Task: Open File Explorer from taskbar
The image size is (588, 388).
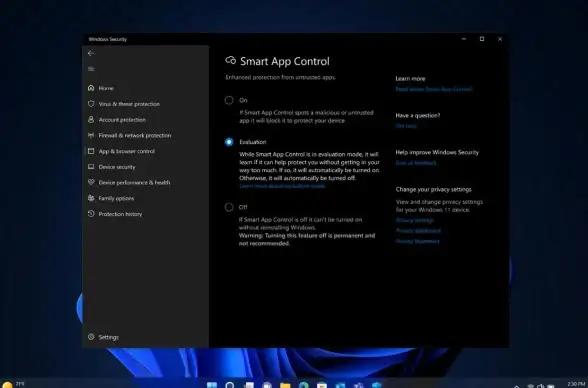Action: pos(285,385)
